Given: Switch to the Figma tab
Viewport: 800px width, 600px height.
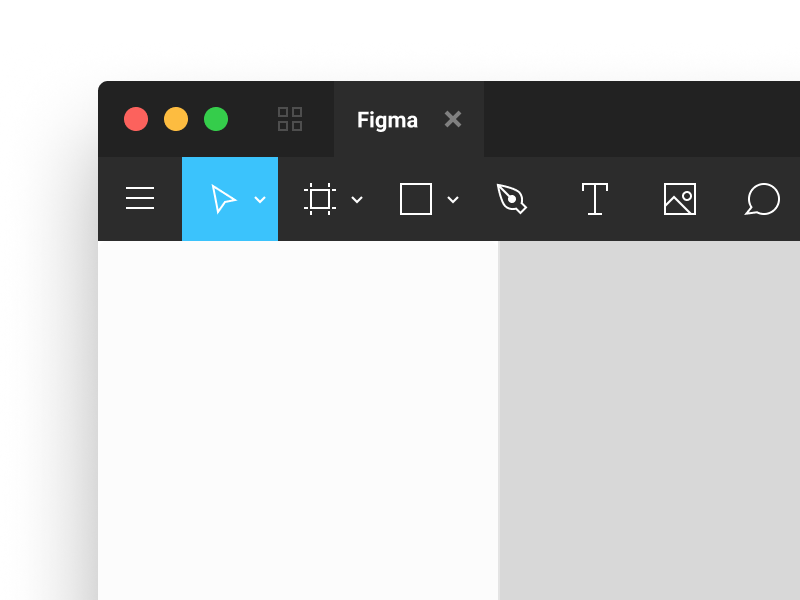Looking at the screenshot, I should (387, 119).
